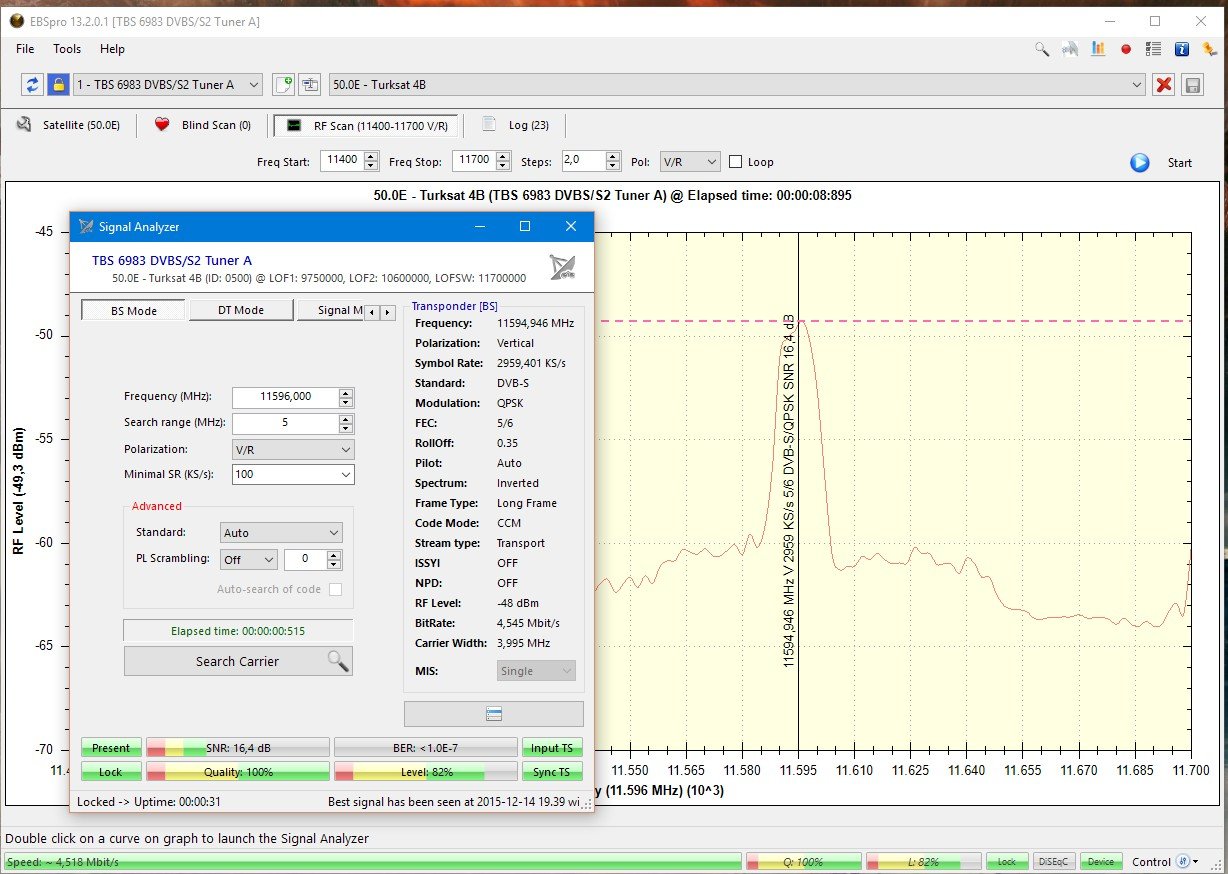Check Auto-search of code option
This screenshot has height=874, width=1228.
tap(334, 589)
